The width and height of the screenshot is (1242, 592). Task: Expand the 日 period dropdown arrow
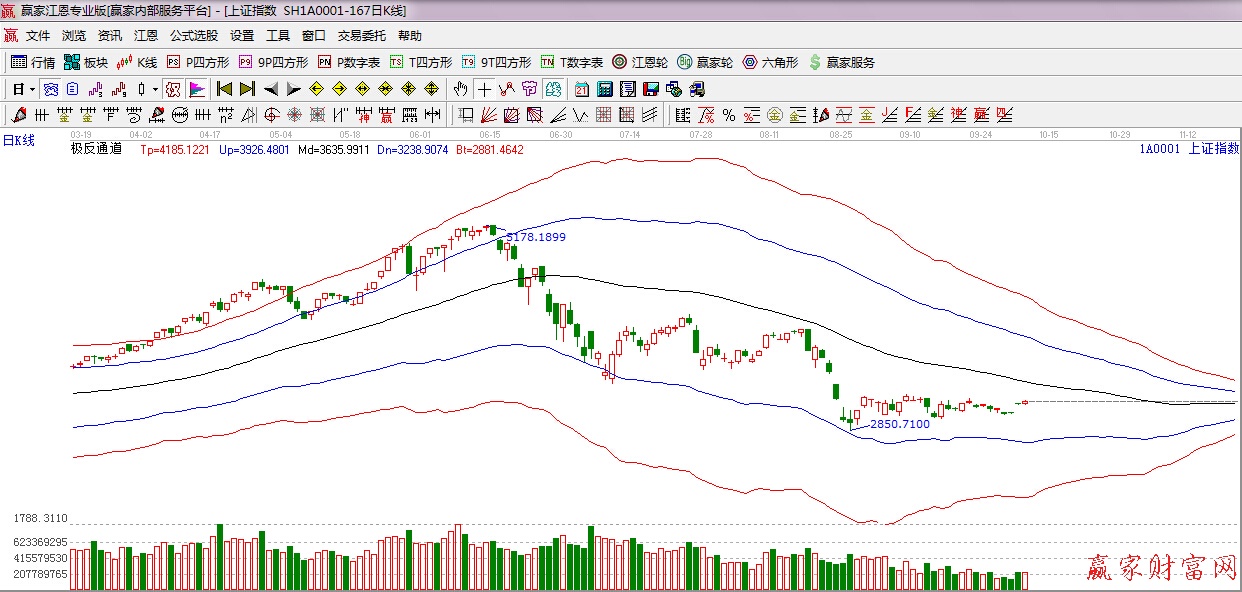pos(32,89)
